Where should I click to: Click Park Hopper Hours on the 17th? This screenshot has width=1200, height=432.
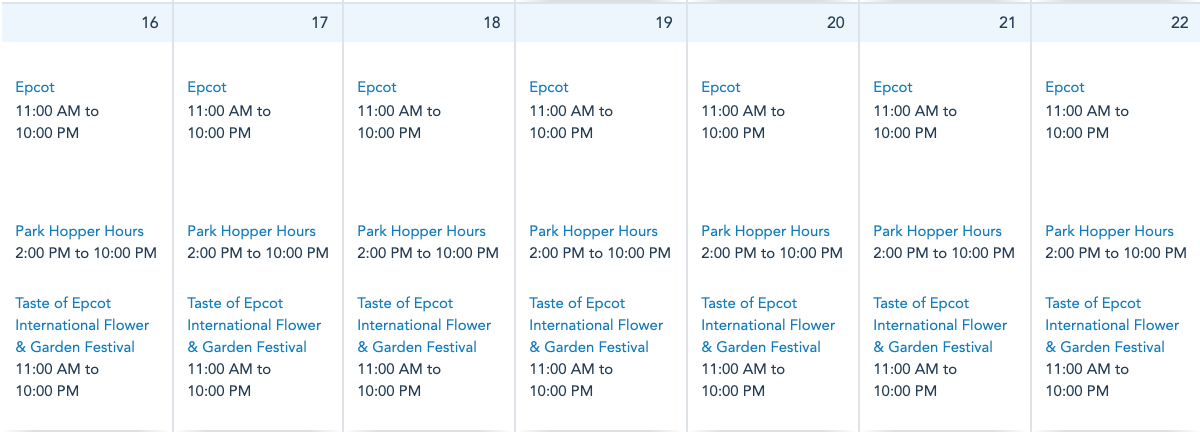point(252,231)
